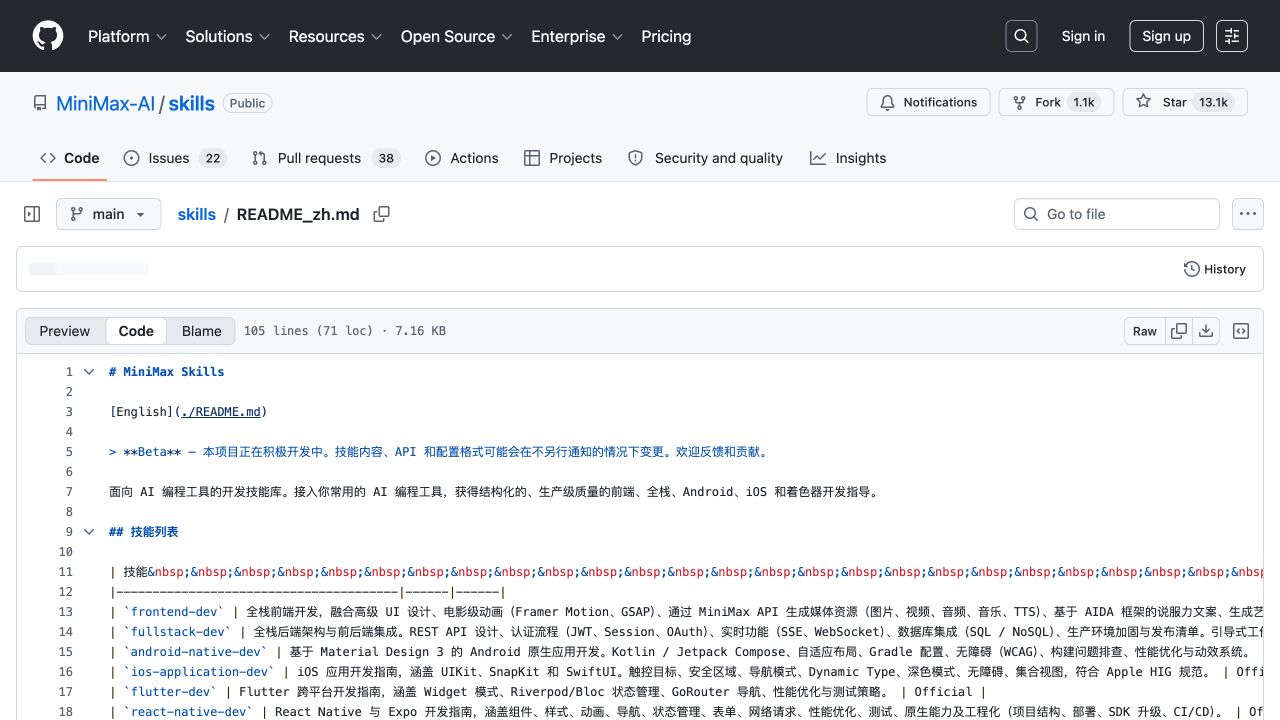The width and height of the screenshot is (1280, 720).
Task: Open the GitHub homepage logo
Action: click(x=48, y=36)
